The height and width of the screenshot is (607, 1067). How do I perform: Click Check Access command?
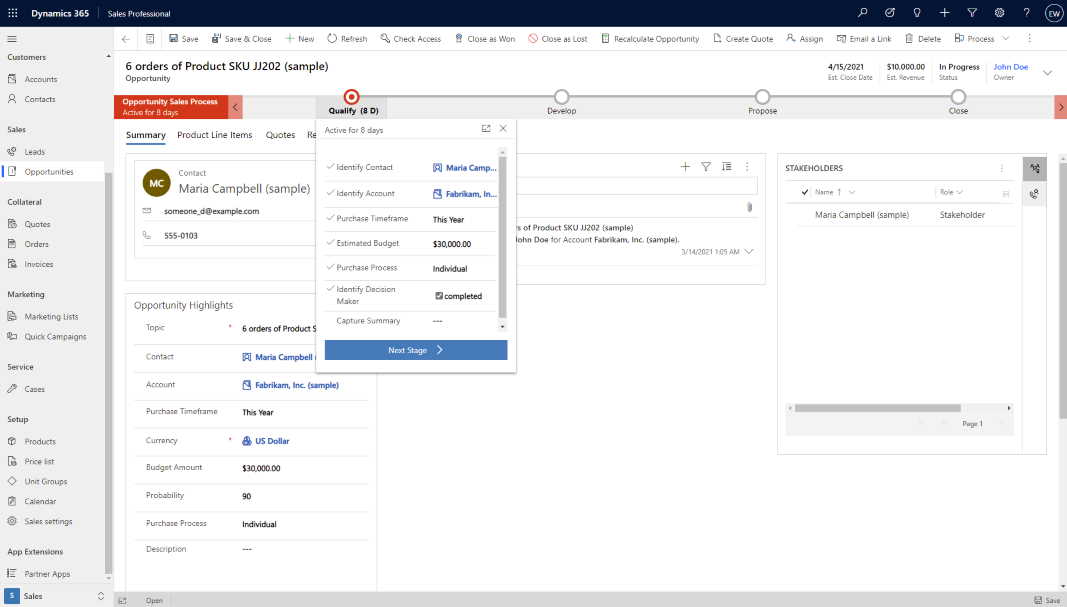point(410,39)
